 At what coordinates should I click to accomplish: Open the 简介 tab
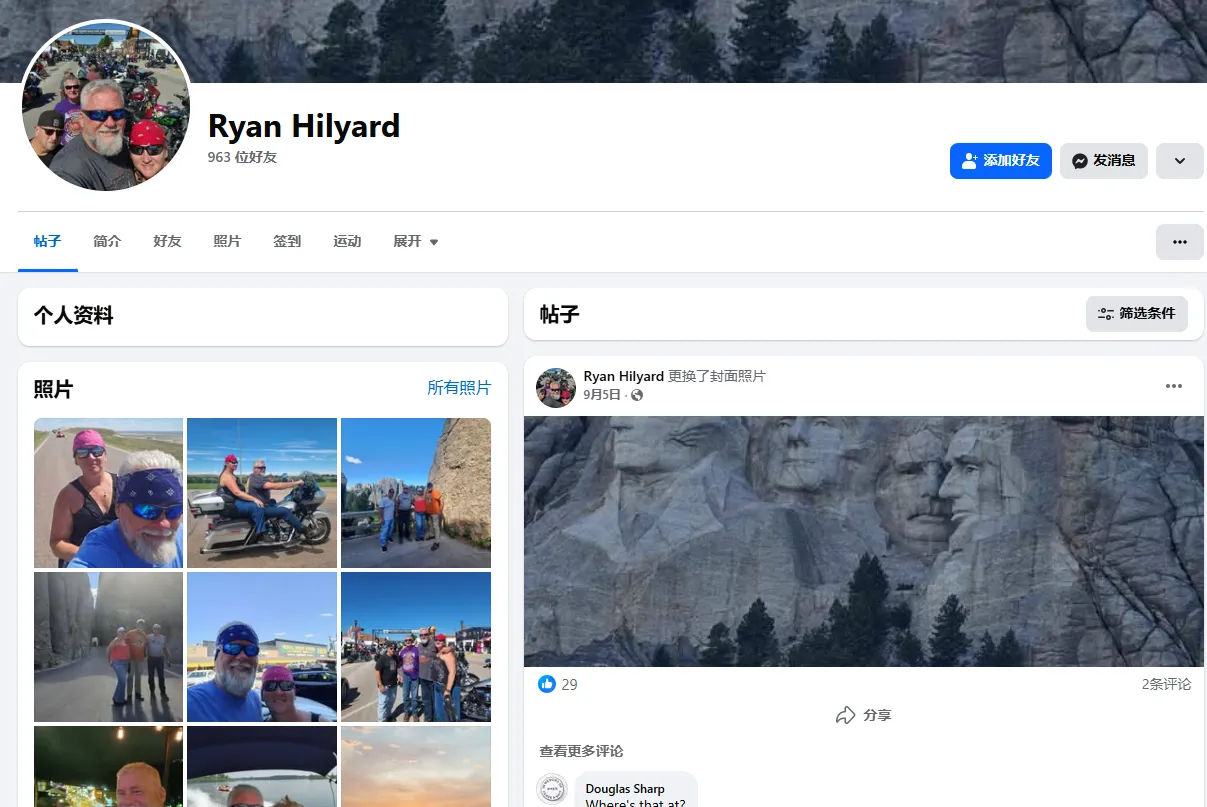click(107, 241)
